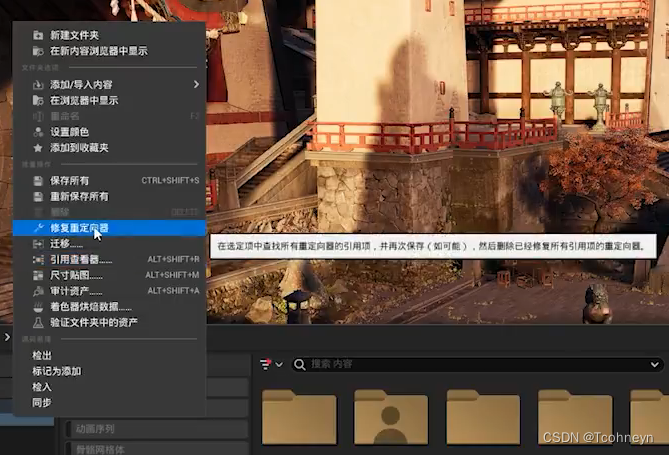Select 审计资产 menu entry
669x455 pixels.
(109, 291)
